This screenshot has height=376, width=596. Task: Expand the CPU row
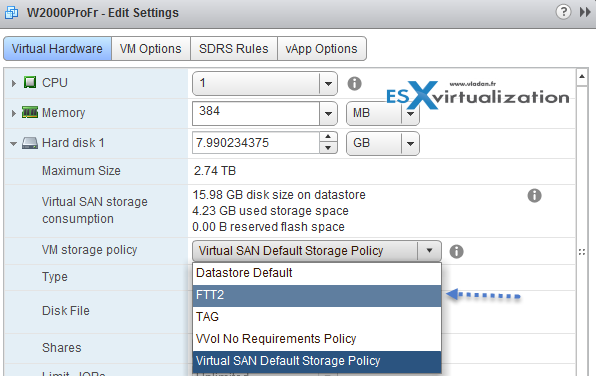coord(14,83)
